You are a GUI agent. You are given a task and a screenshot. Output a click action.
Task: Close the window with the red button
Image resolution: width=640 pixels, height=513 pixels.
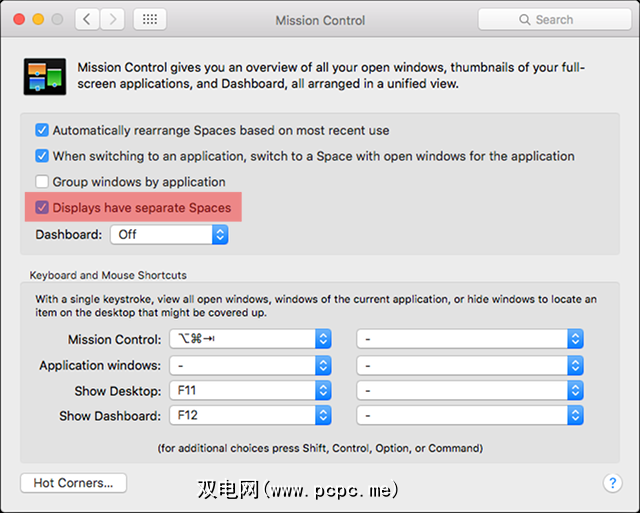pyautogui.click(x=19, y=19)
